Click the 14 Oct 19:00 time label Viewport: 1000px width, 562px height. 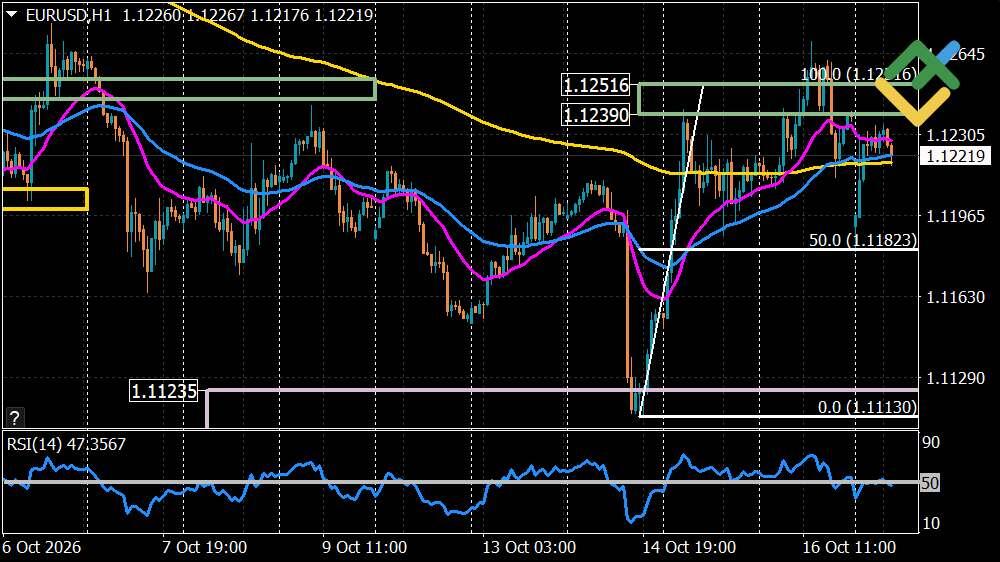click(x=689, y=547)
